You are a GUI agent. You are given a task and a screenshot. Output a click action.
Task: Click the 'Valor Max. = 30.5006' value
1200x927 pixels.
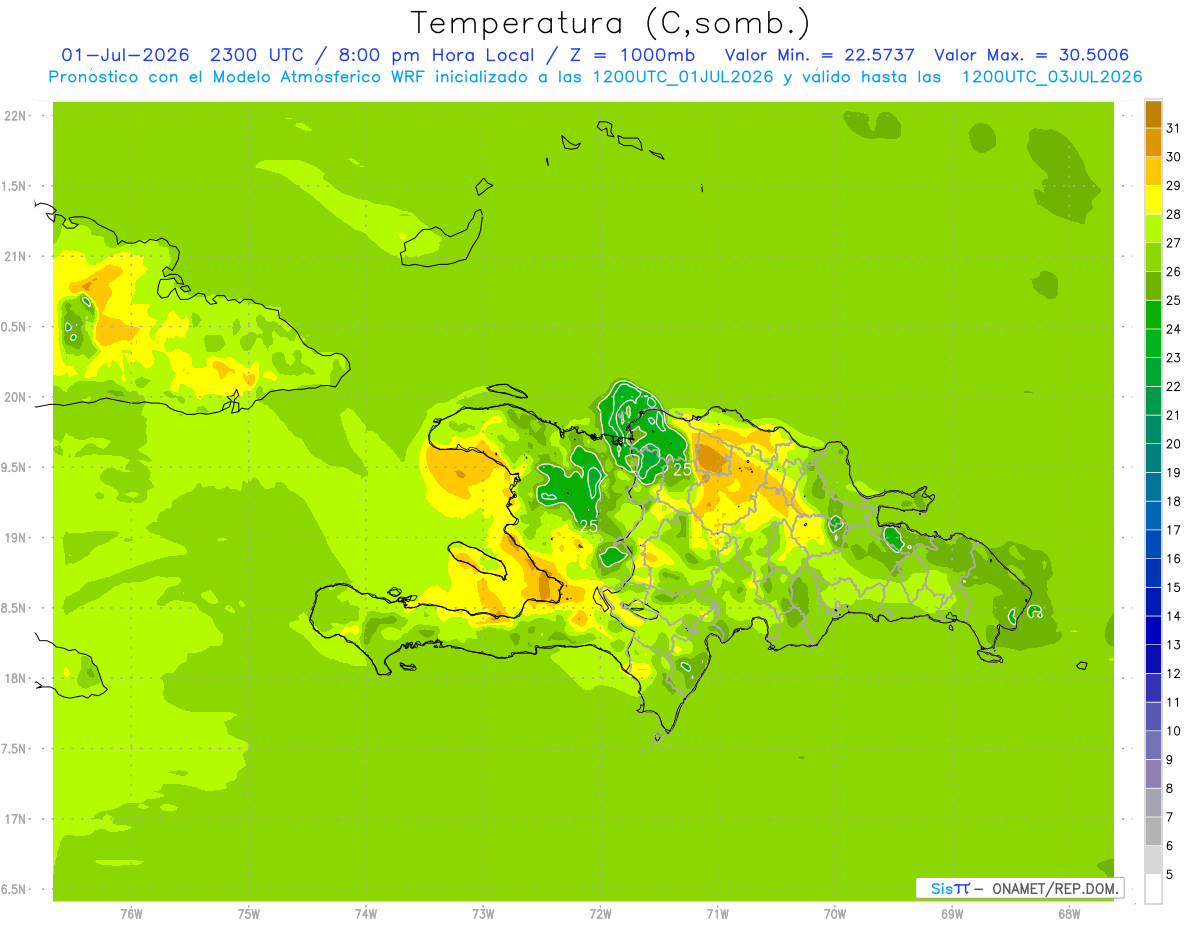(x=1031, y=55)
